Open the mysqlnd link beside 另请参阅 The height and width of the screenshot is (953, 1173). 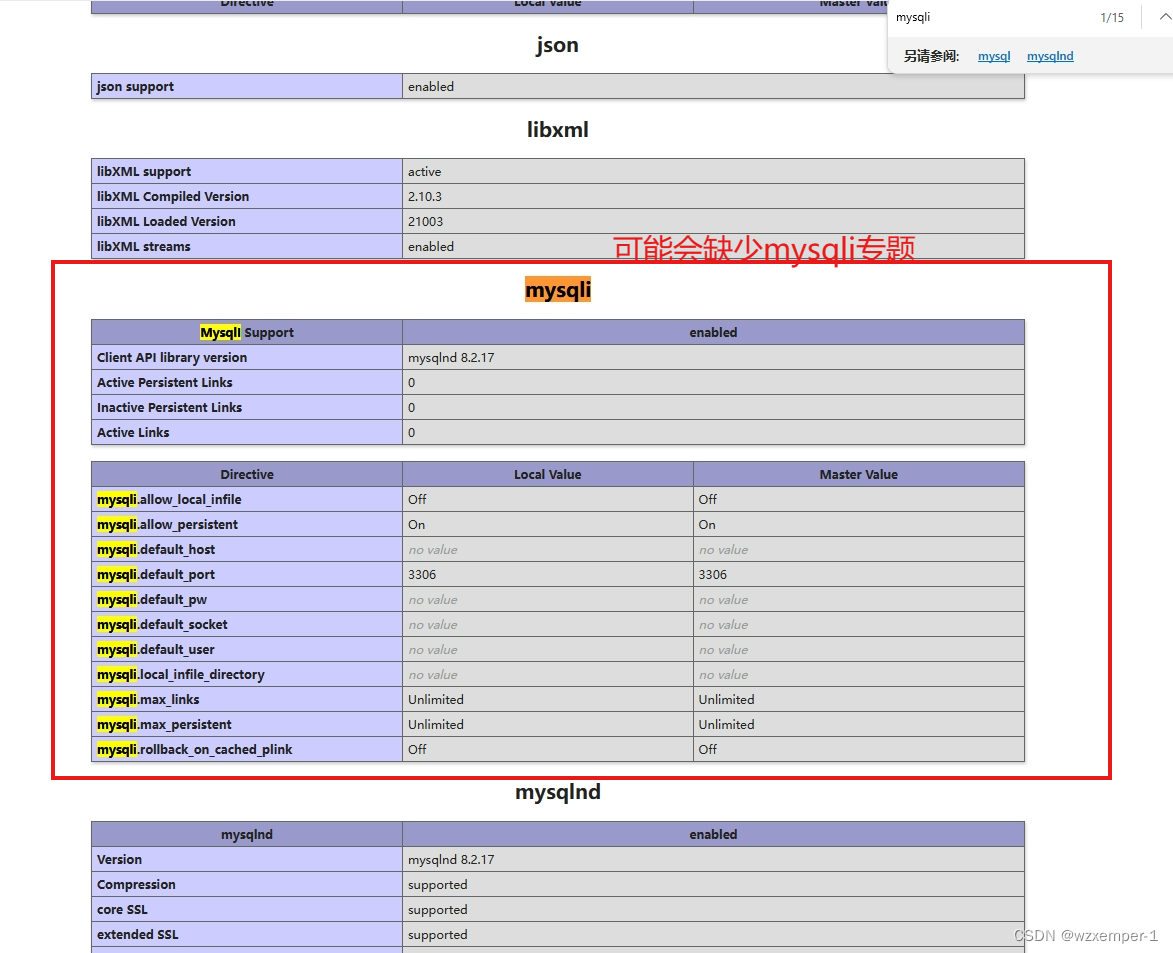1049,56
